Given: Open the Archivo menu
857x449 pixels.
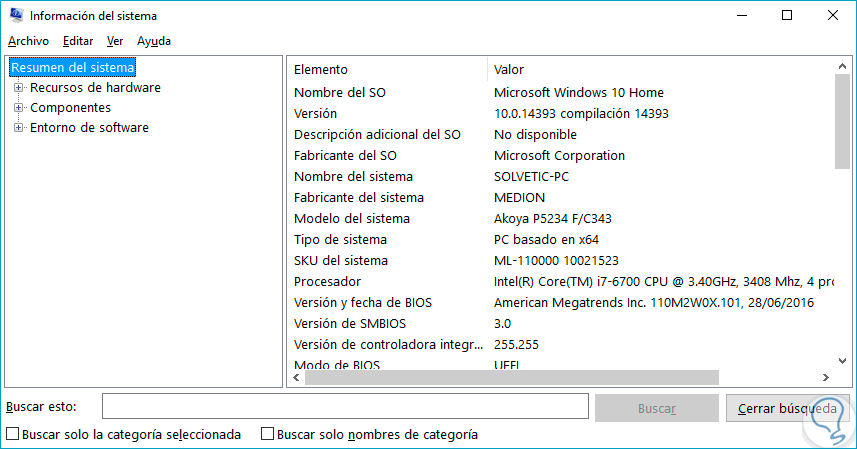Looking at the screenshot, I should click(28, 41).
